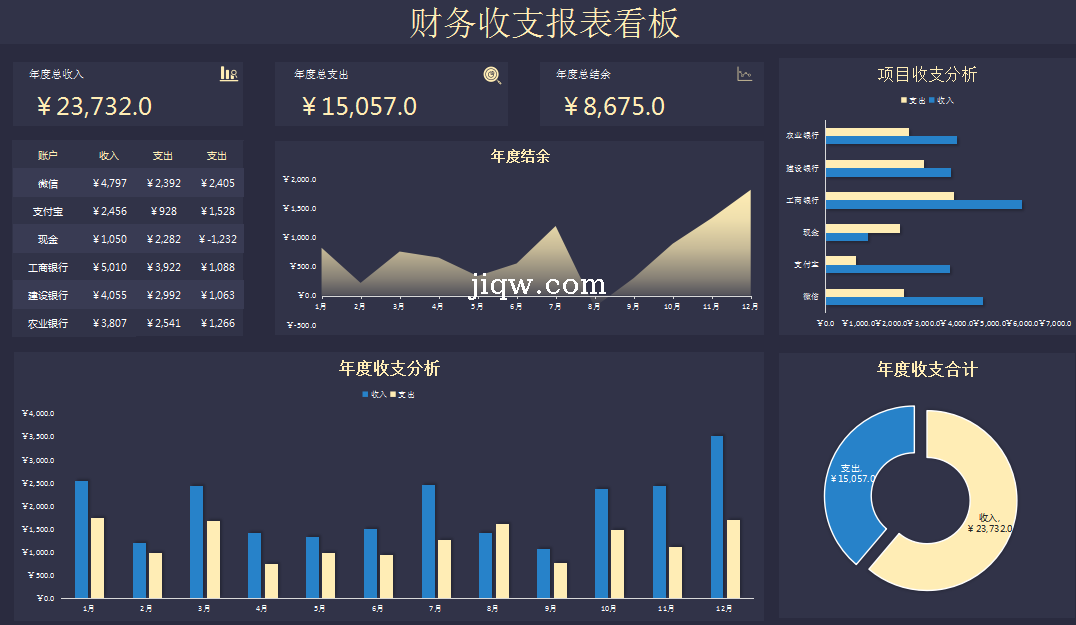This screenshot has width=1076, height=625.
Task: Select the 收入 legend marker in 项目收支分析
Action: point(933,101)
